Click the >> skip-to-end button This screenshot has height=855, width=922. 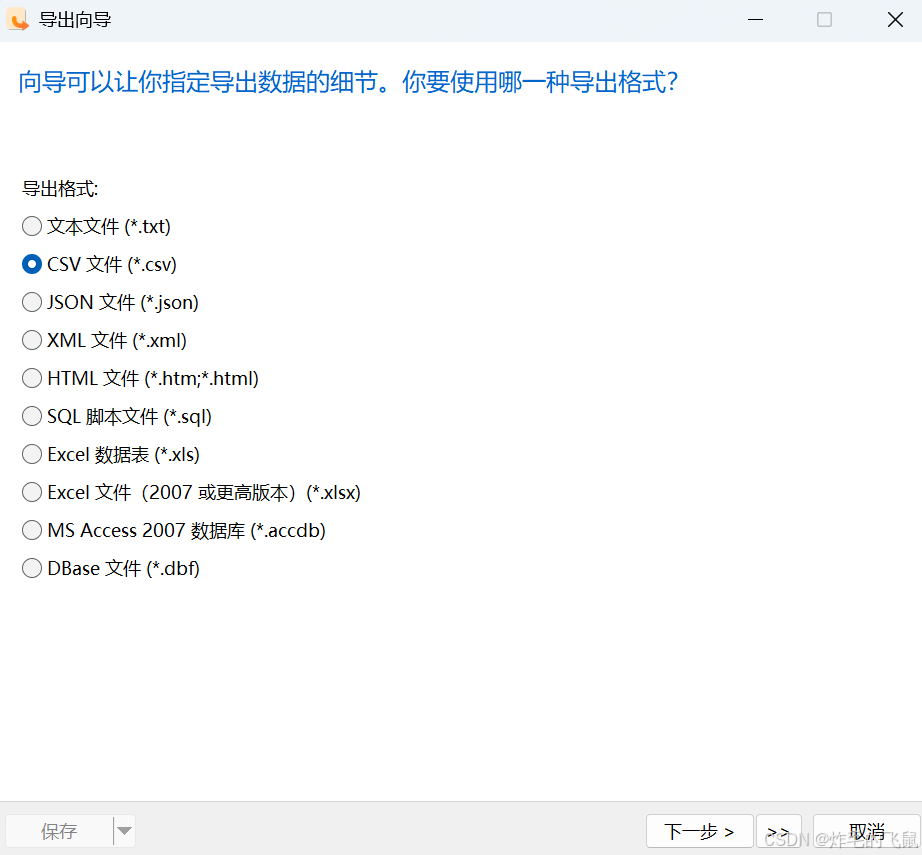click(x=779, y=831)
